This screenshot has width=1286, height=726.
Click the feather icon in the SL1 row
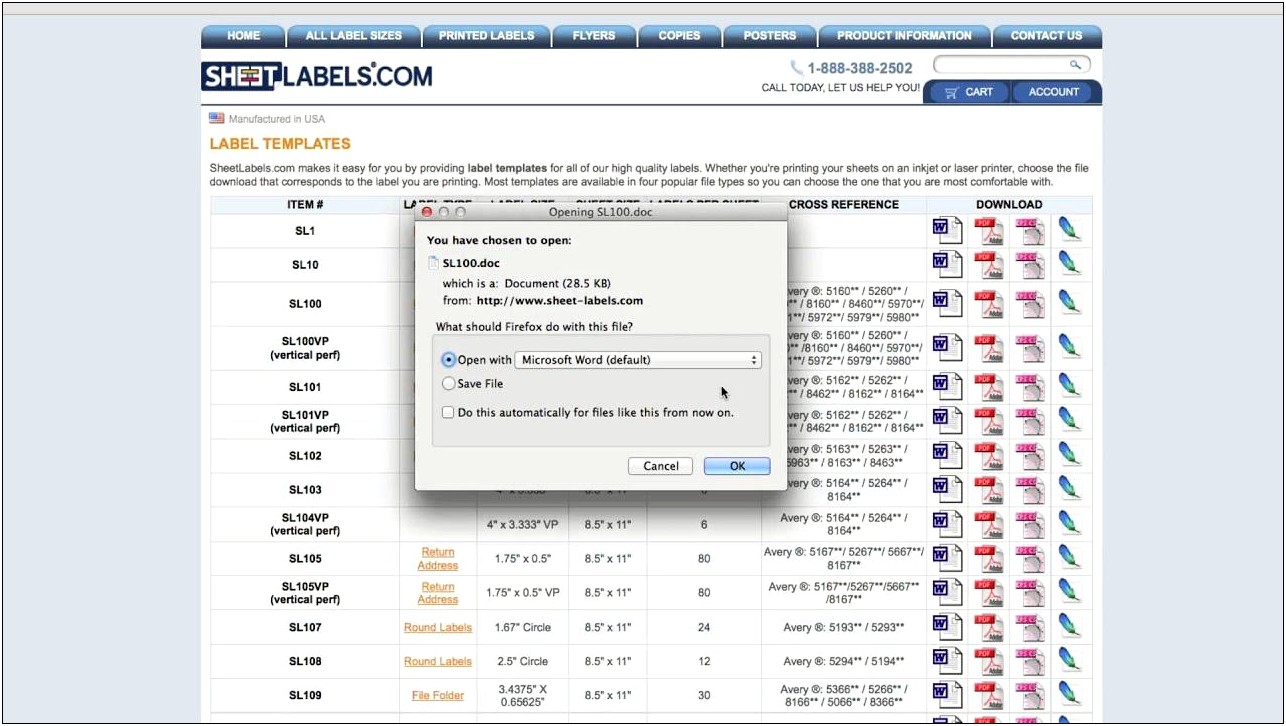click(1069, 230)
